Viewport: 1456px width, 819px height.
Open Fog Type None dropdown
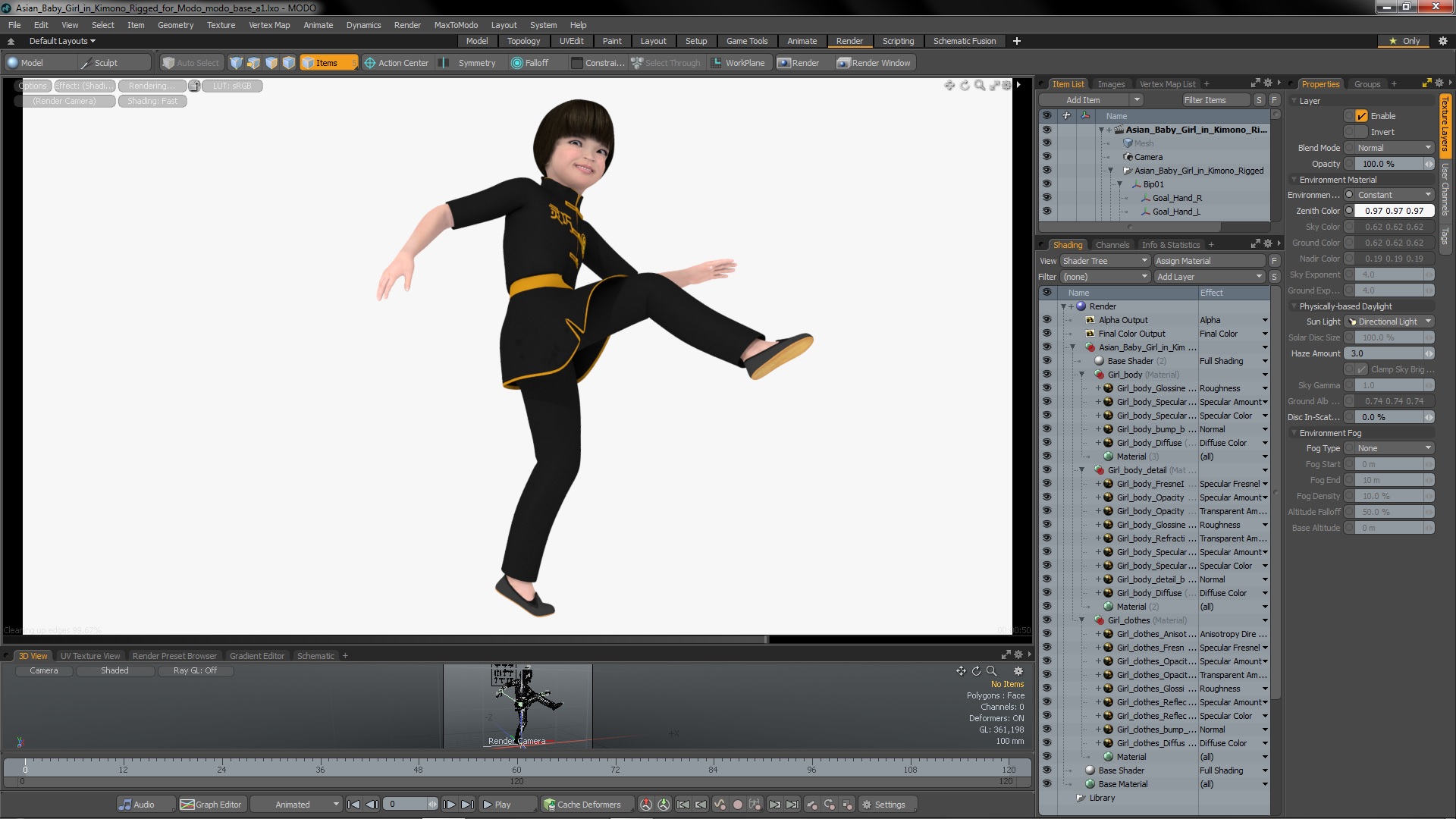(1394, 448)
